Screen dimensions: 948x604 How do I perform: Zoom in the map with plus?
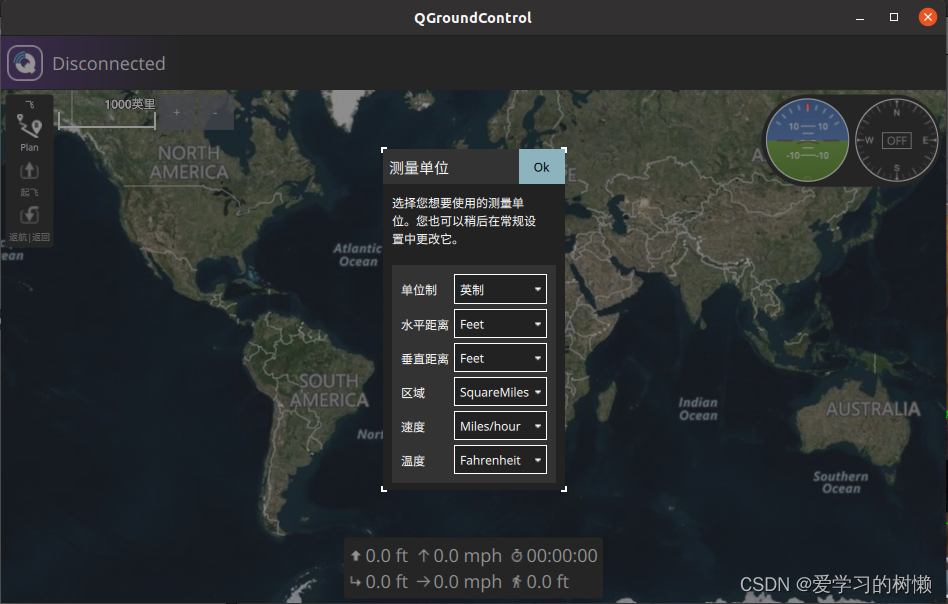click(177, 113)
